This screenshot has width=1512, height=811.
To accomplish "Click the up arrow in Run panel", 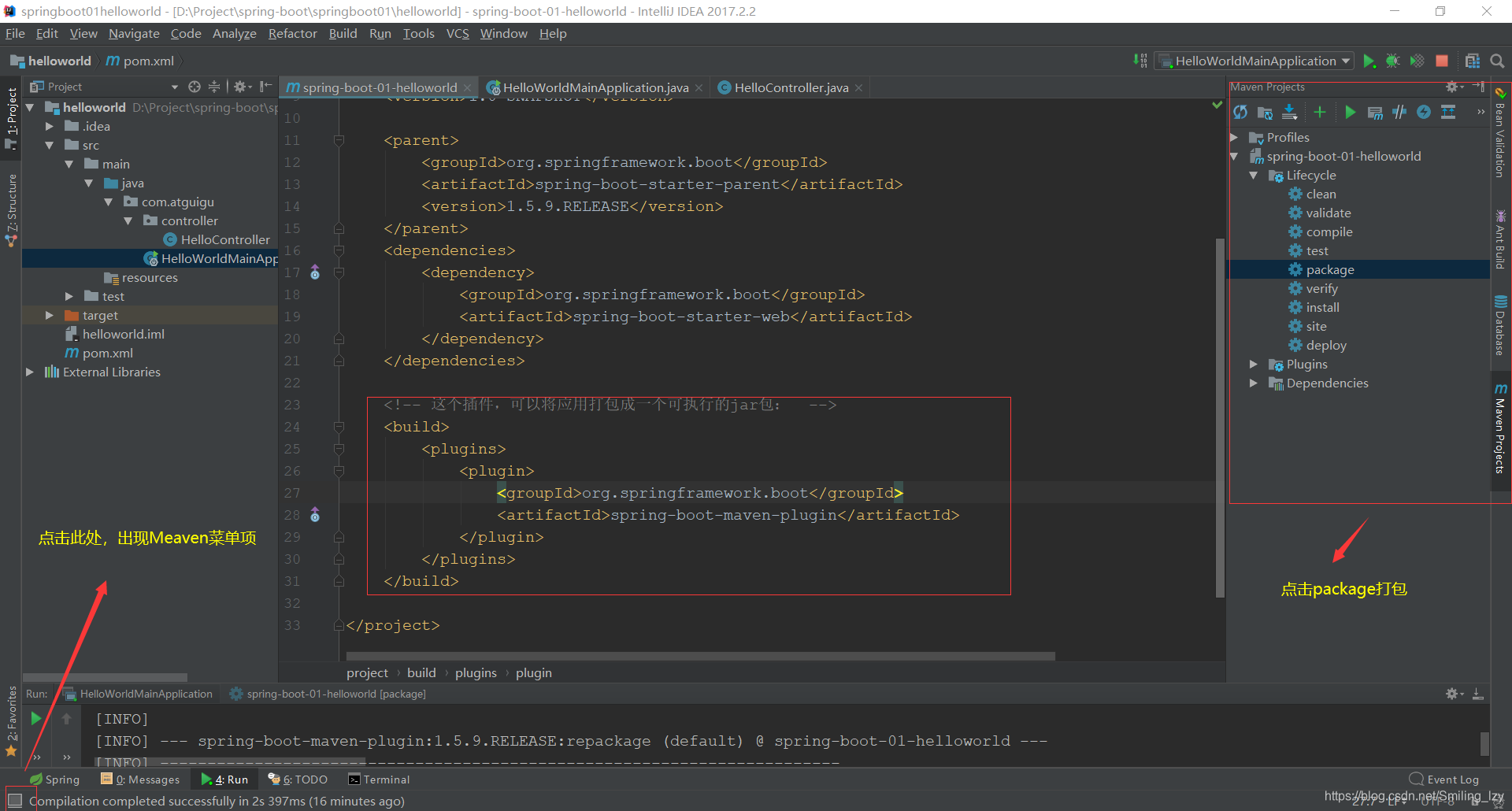I will 66,718.
